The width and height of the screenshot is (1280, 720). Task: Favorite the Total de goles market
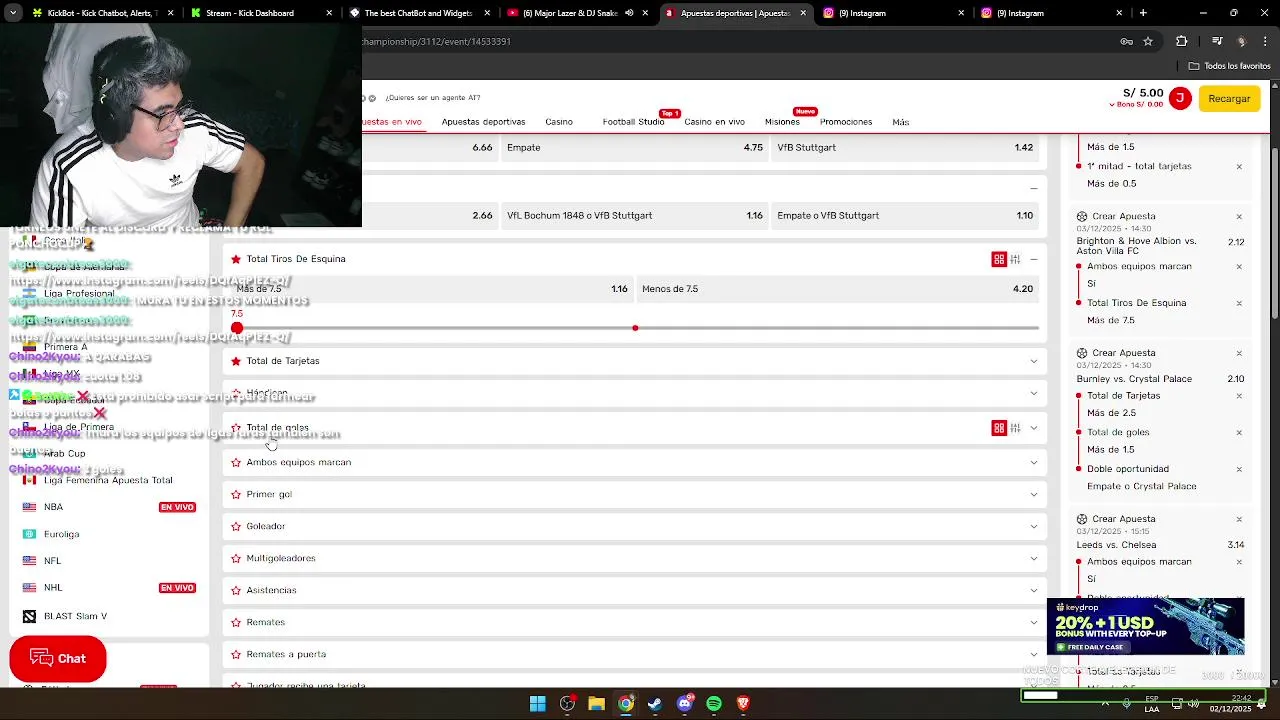[236, 428]
